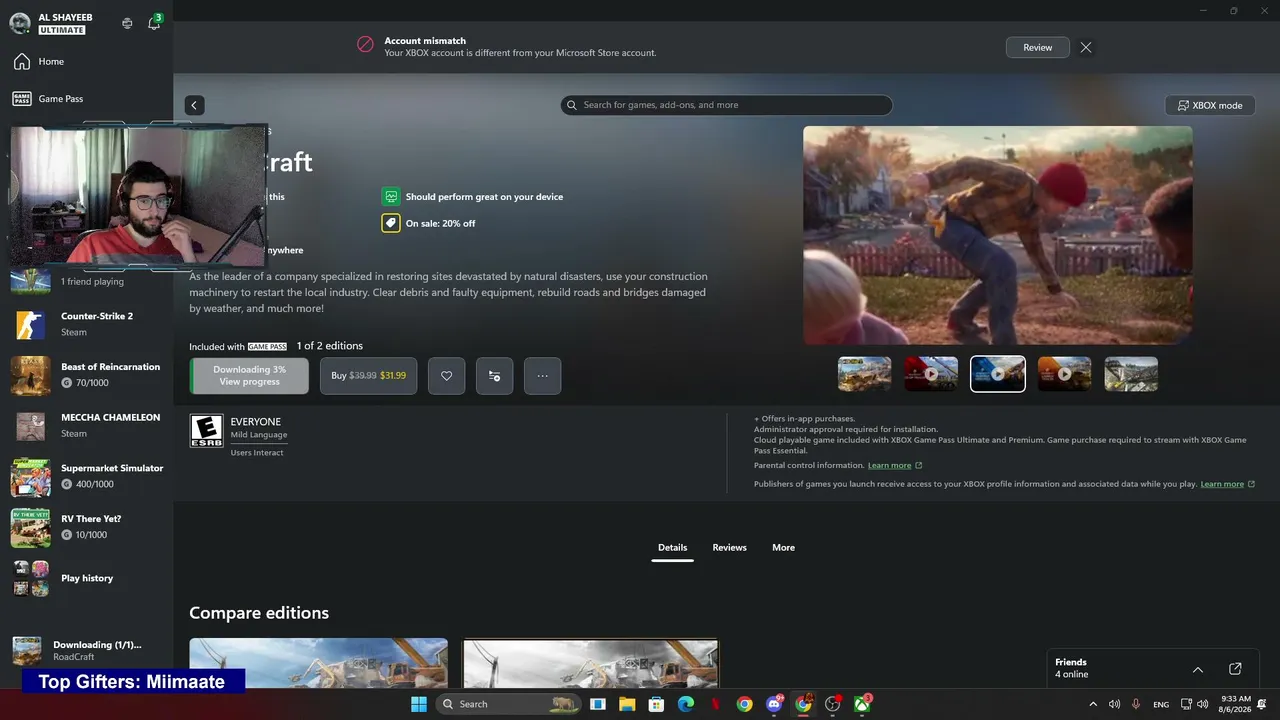Play the large trailer preview

pyautogui.click(x=998, y=235)
